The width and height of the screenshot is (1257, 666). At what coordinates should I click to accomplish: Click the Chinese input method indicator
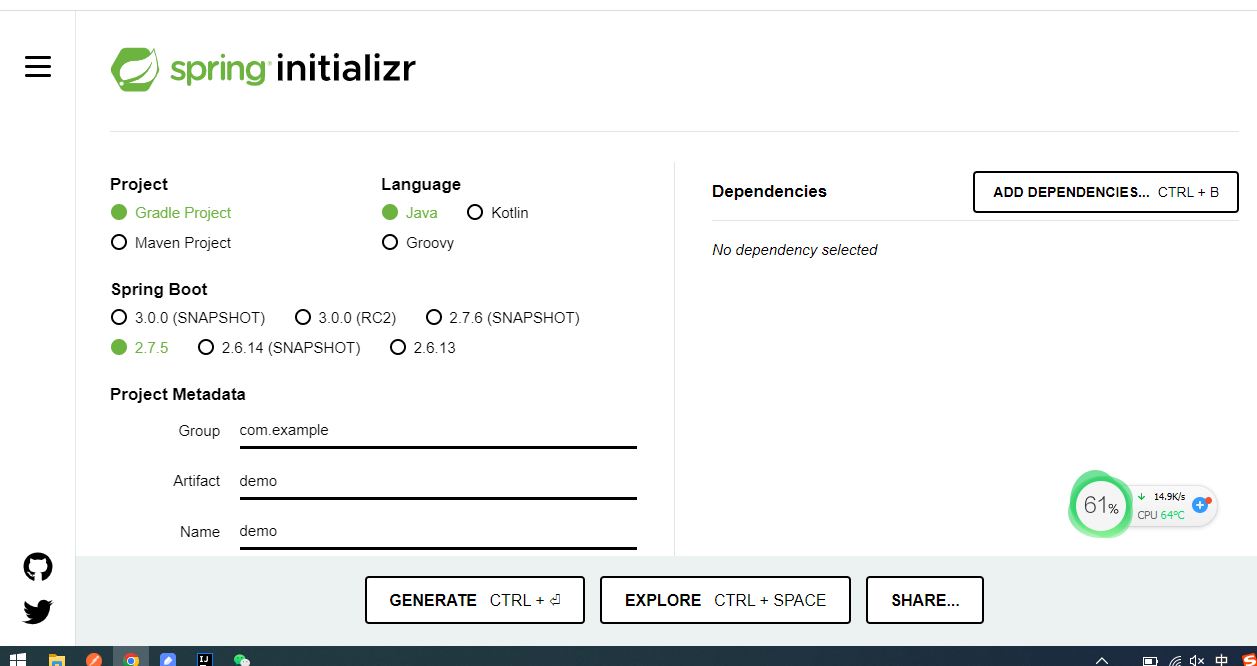pos(1222,661)
